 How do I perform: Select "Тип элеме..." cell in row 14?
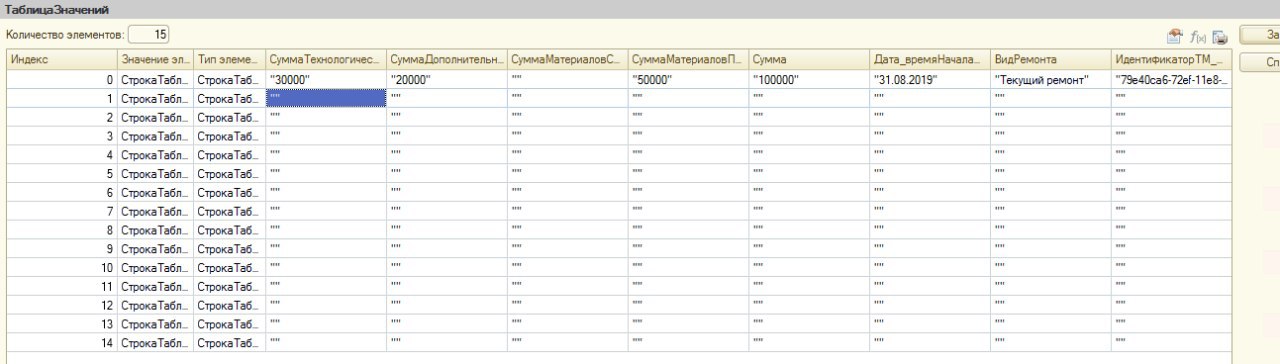pos(230,343)
